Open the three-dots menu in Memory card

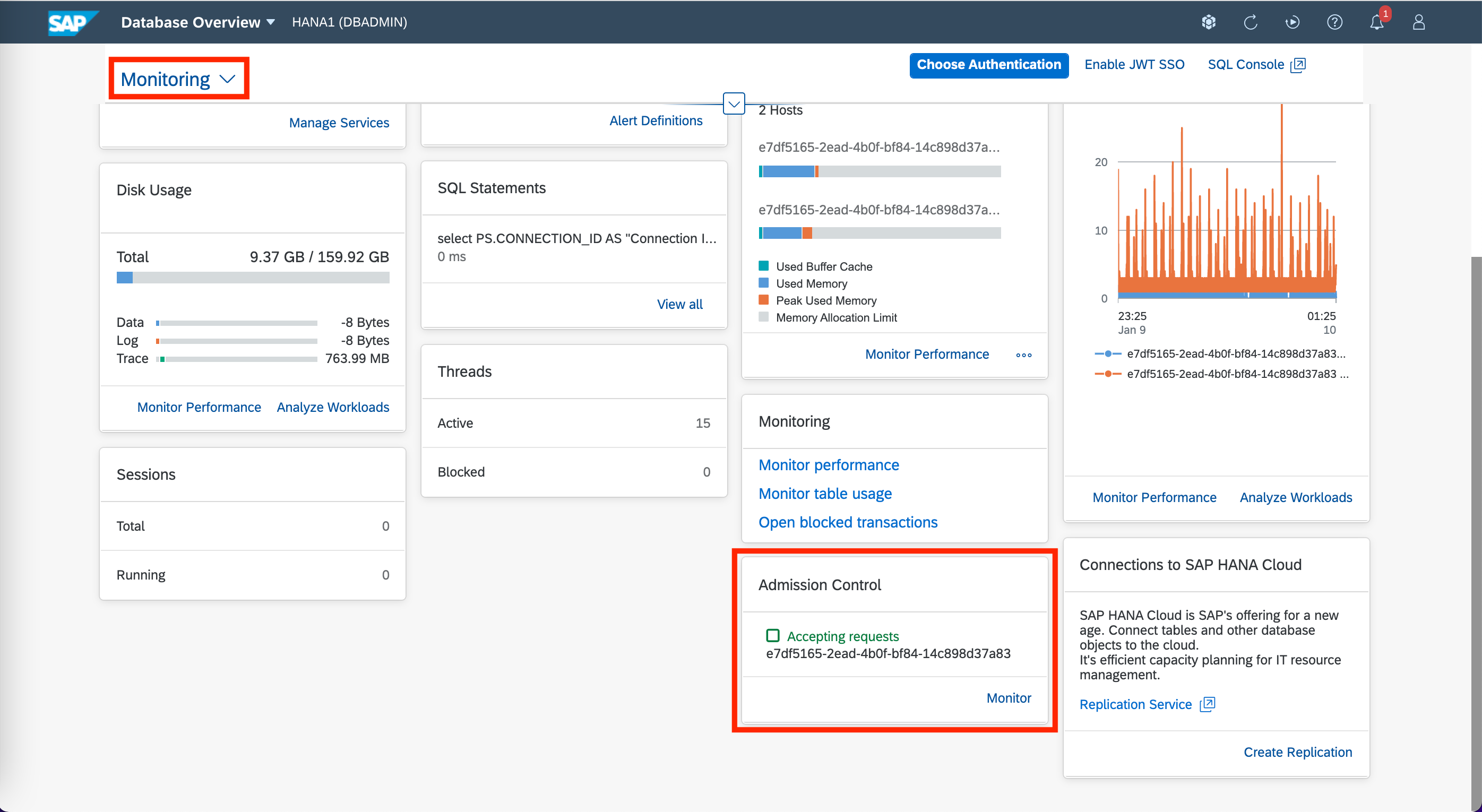[x=1023, y=355]
